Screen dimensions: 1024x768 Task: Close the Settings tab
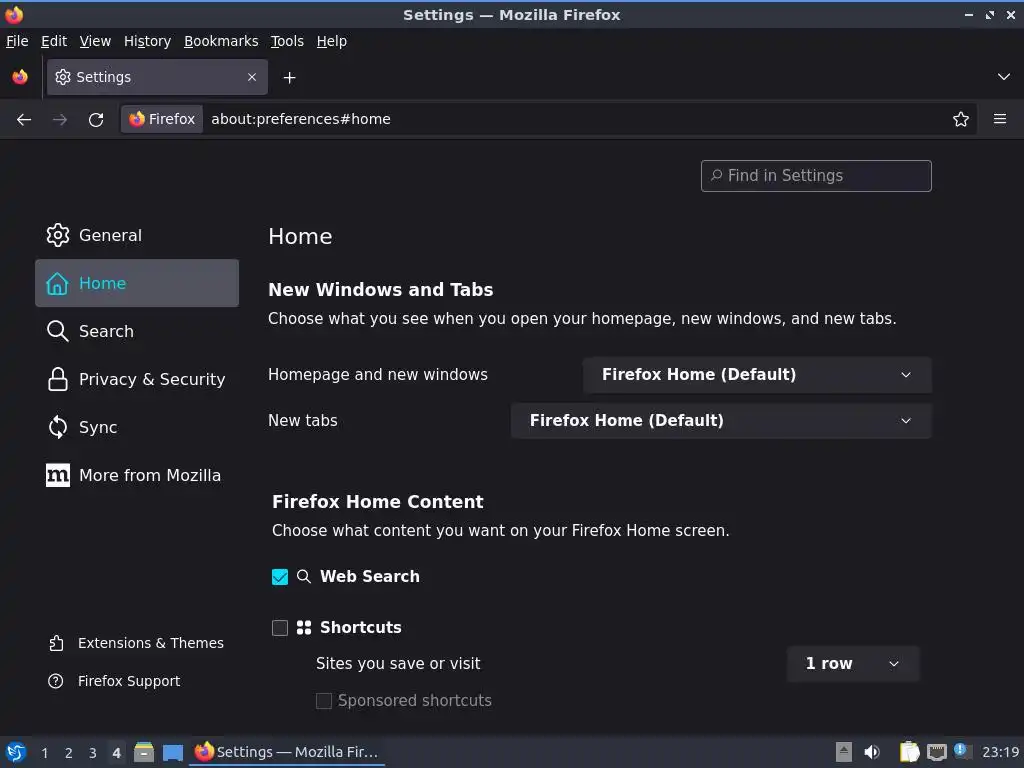[252, 77]
